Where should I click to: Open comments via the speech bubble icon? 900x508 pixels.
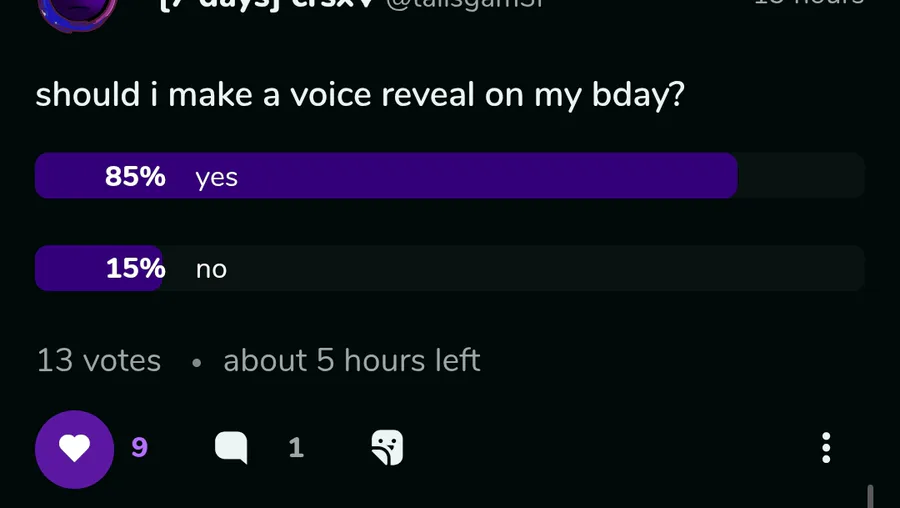(231, 448)
